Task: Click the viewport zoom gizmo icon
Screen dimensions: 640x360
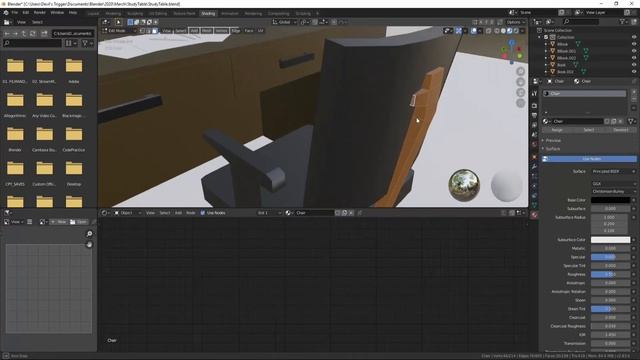Action: point(520,71)
